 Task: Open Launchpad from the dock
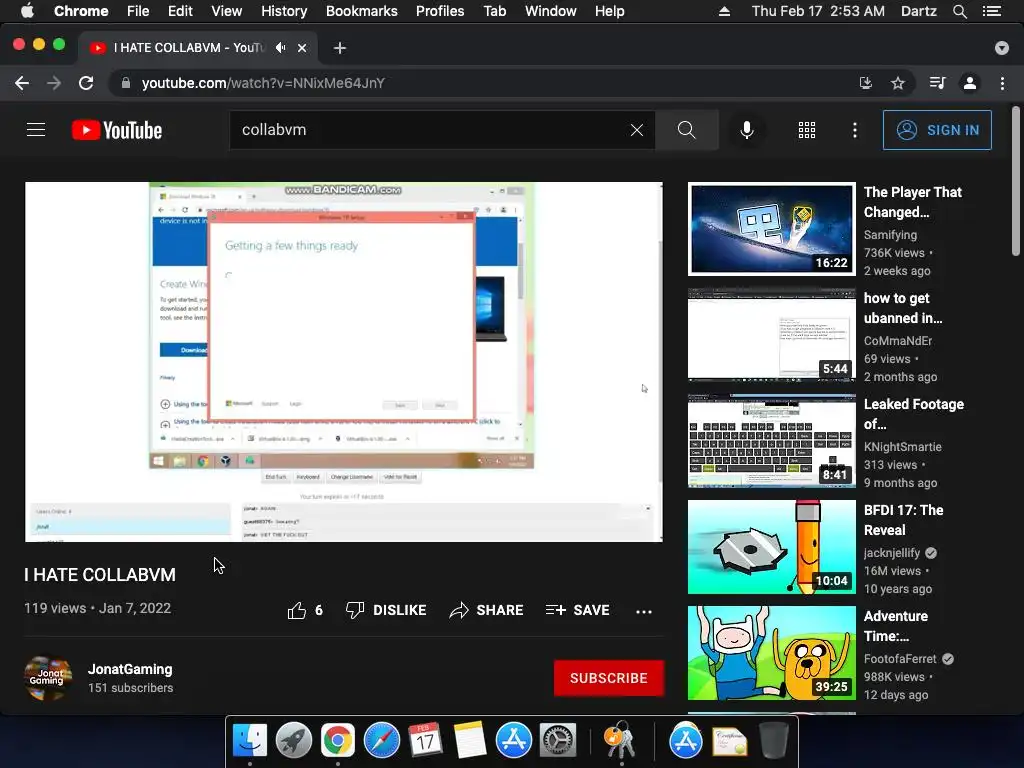[294, 741]
